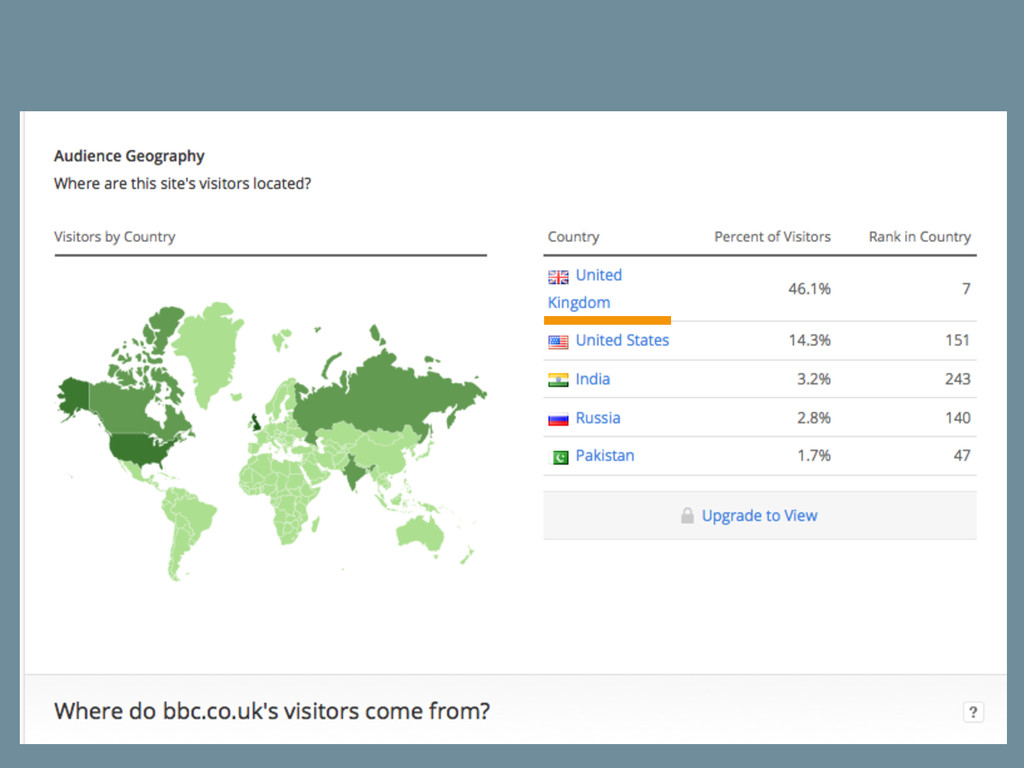Screen dimensions: 1024x768
Task: Select the 14.3% value for United States
Action: click(809, 340)
